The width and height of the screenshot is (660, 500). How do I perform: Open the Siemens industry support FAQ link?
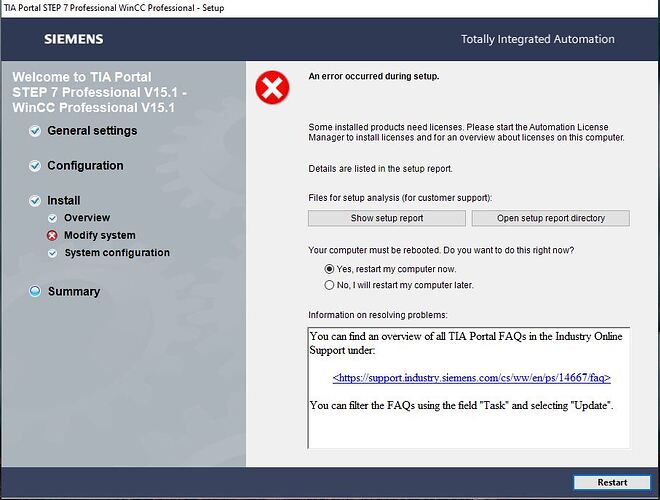(x=471, y=378)
